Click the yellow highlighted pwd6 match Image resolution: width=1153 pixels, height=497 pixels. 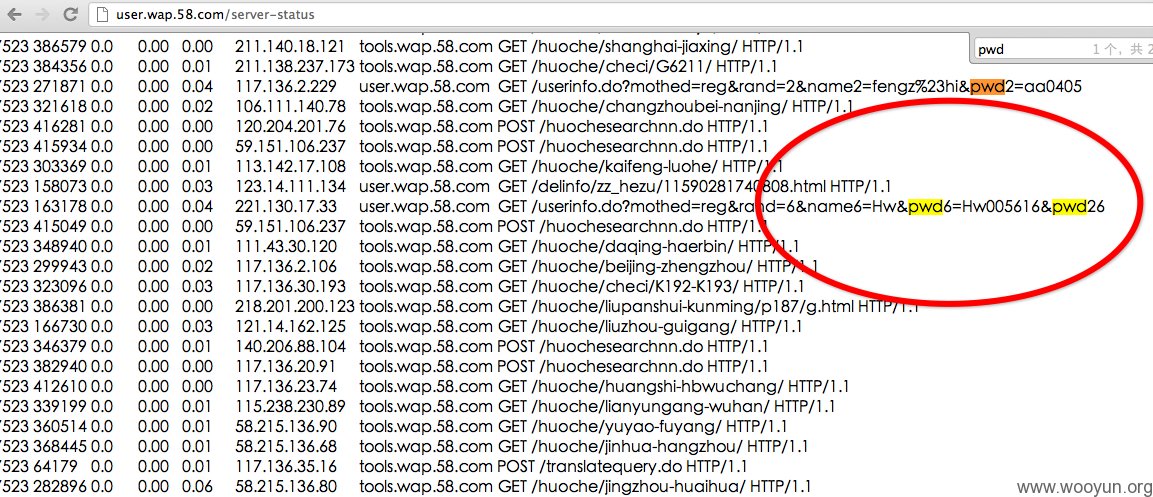click(925, 207)
